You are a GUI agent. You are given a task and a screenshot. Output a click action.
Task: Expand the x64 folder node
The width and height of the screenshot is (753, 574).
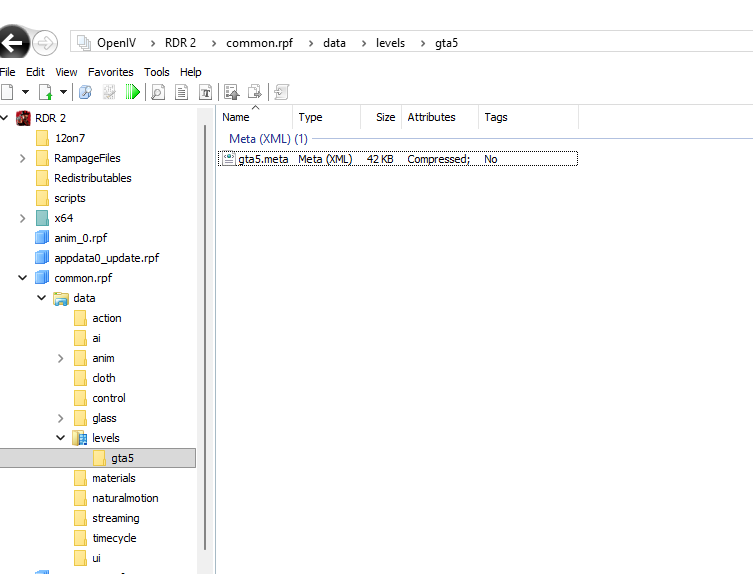pyautogui.click(x=22, y=218)
